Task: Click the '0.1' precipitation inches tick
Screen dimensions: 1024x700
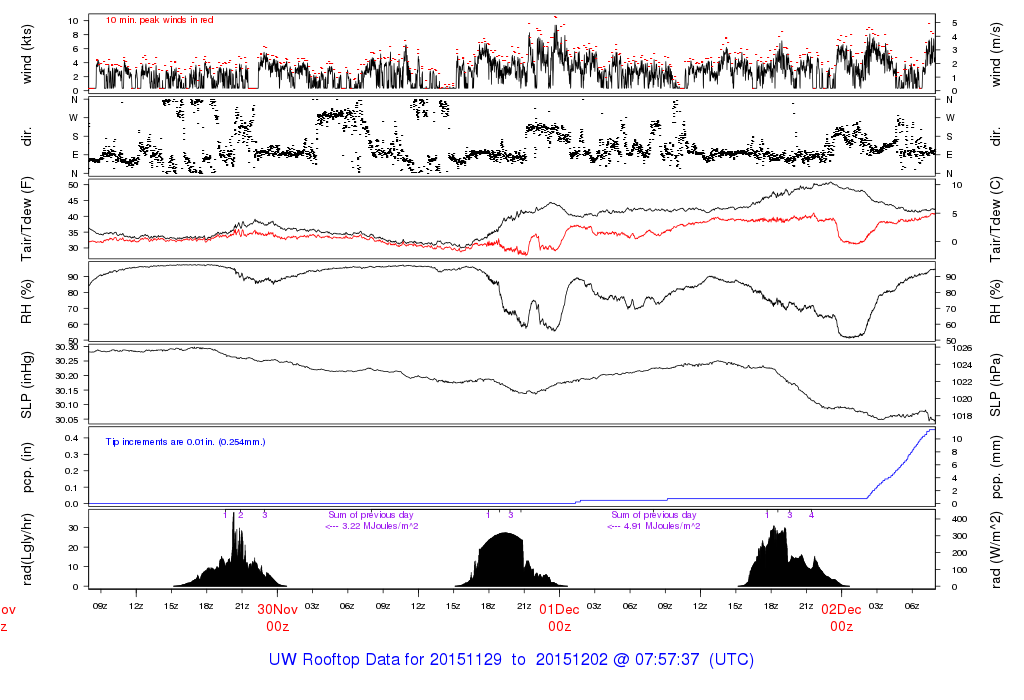Action: pyautogui.click(x=72, y=488)
